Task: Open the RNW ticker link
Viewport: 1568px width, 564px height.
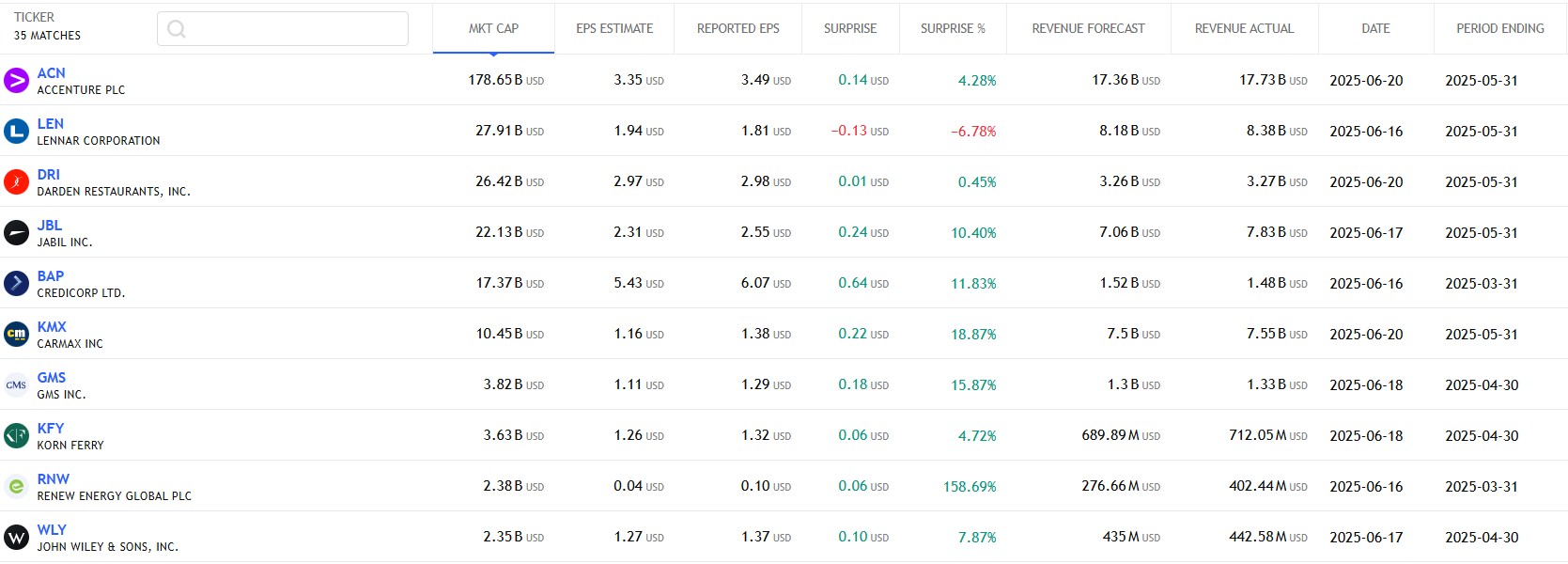Action: [54, 479]
